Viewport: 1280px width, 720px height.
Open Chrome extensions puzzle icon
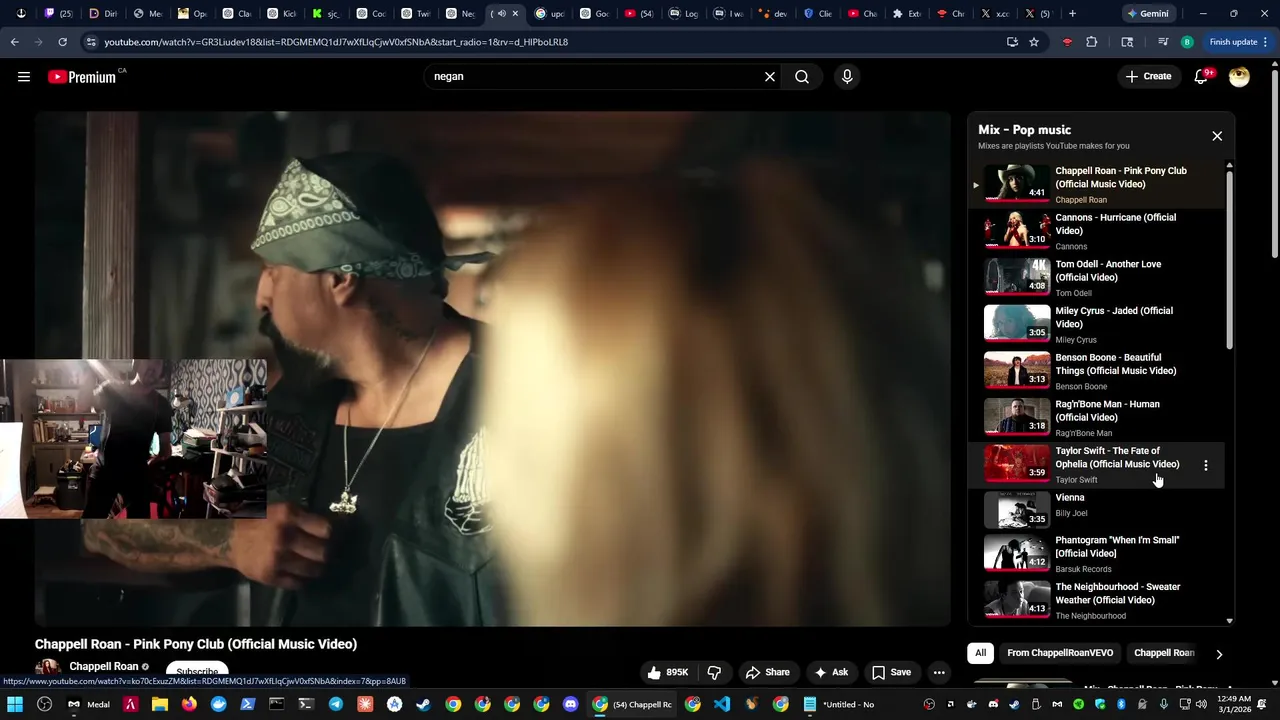[1092, 42]
